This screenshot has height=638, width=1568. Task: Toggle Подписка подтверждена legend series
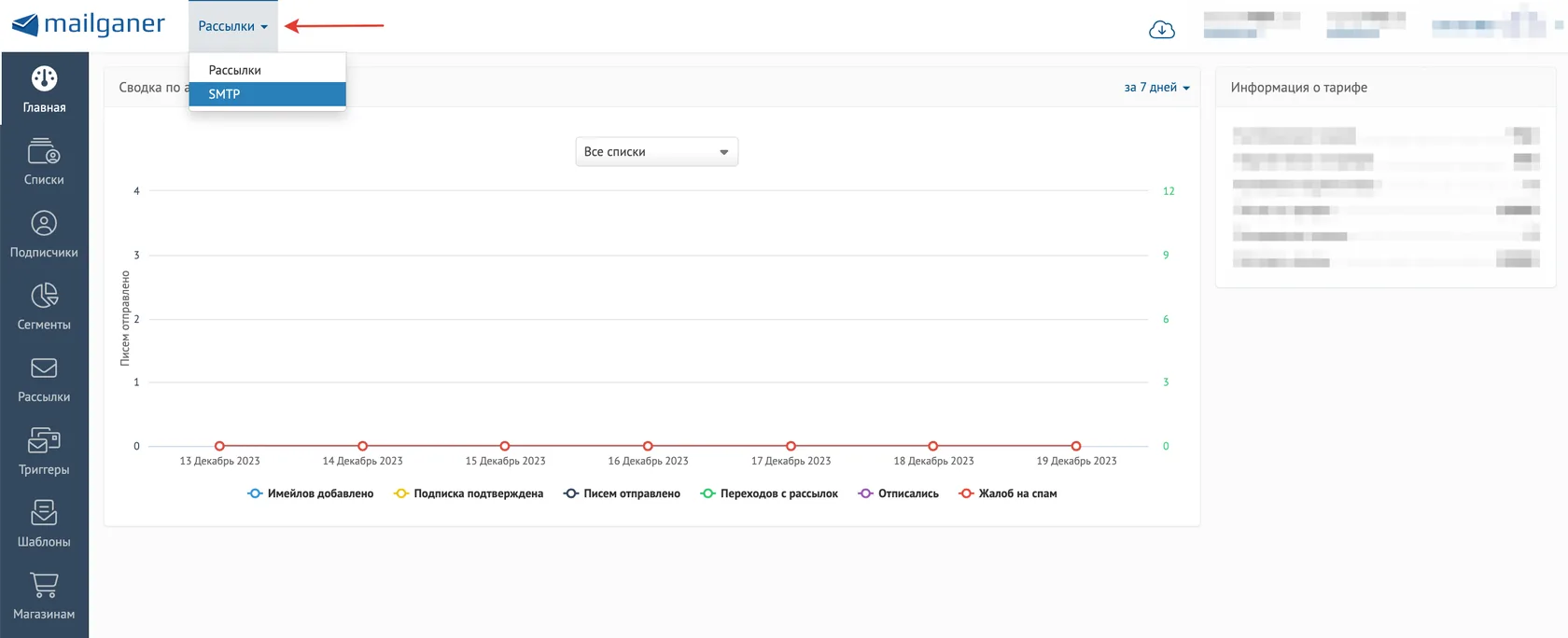click(x=469, y=493)
